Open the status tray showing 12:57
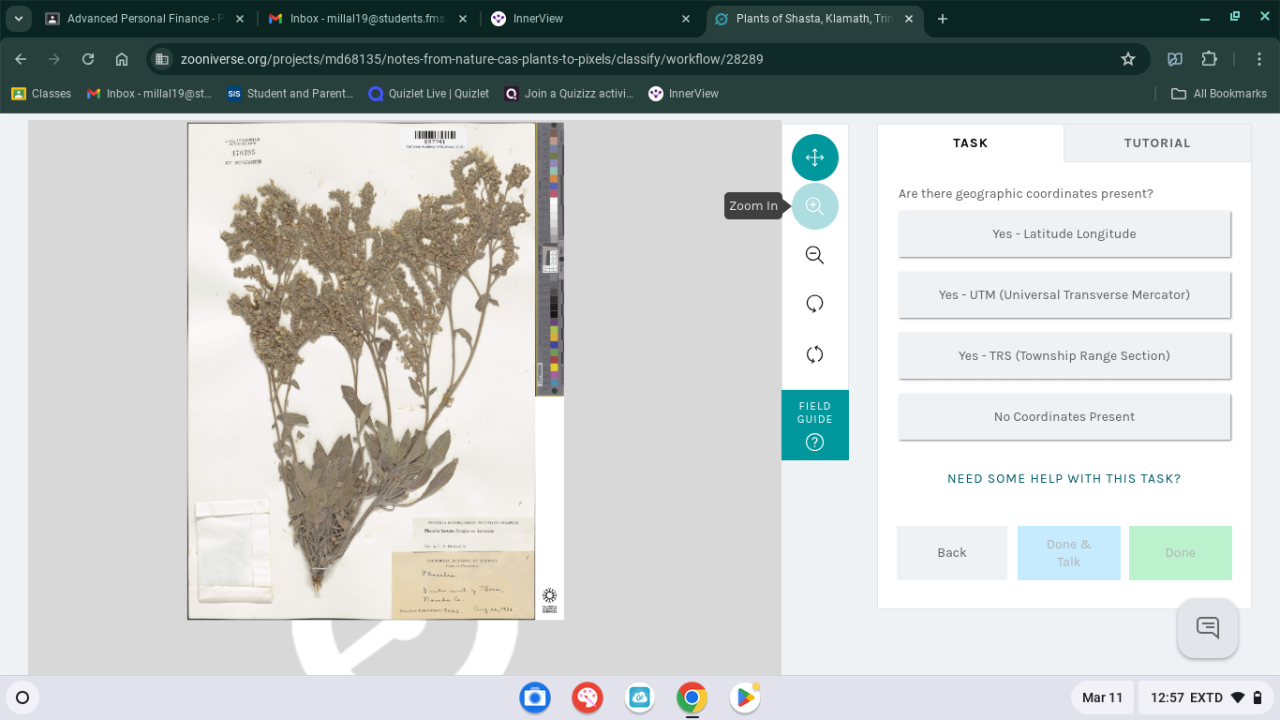1280x720 pixels. pos(1207,697)
